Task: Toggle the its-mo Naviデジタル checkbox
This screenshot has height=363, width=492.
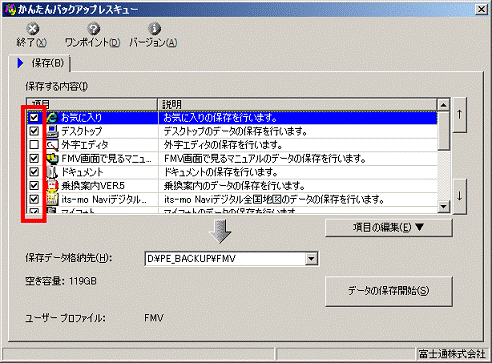Action: point(34,199)
